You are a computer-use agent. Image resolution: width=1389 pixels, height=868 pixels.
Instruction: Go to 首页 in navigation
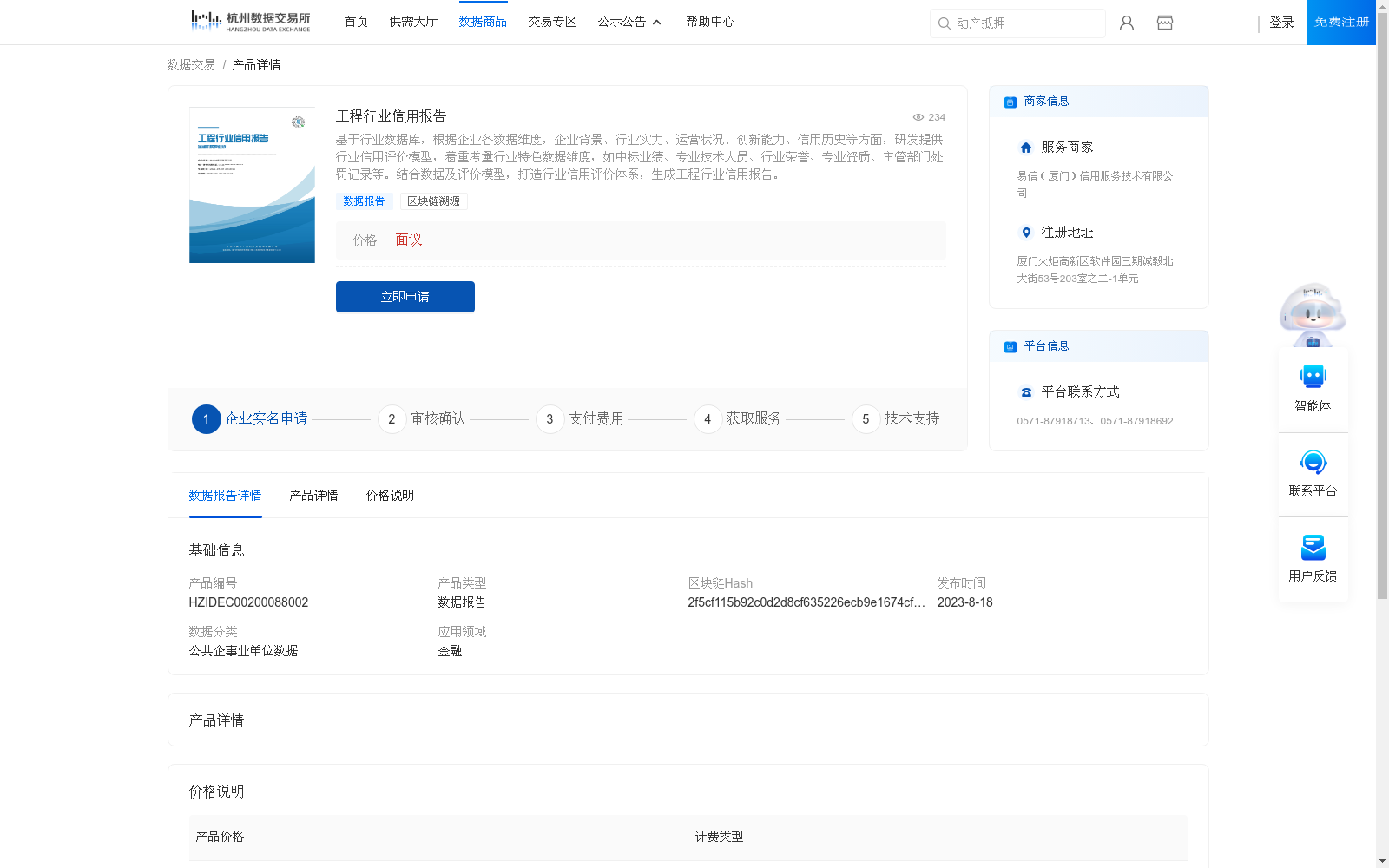point(356,22)
